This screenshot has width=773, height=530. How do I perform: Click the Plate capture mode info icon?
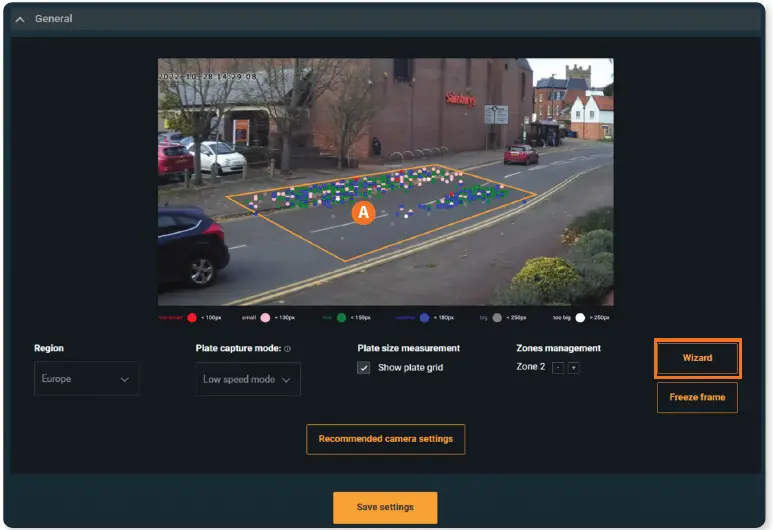click(287, 349)
